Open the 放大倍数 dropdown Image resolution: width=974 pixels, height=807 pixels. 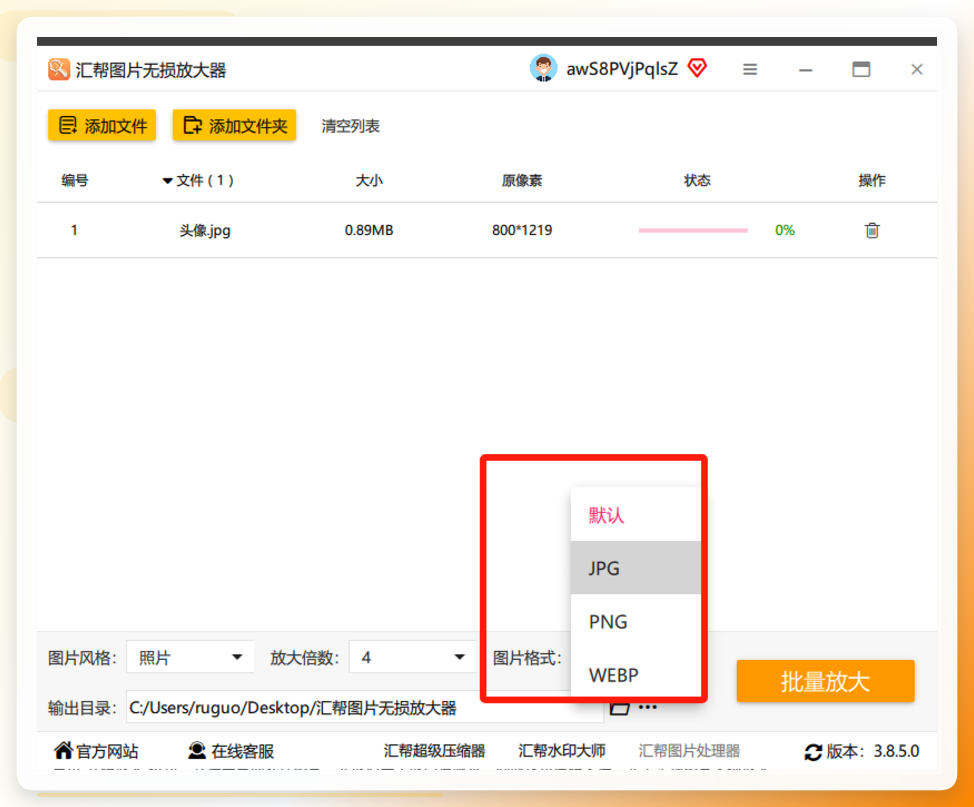(x=412, y=657)
